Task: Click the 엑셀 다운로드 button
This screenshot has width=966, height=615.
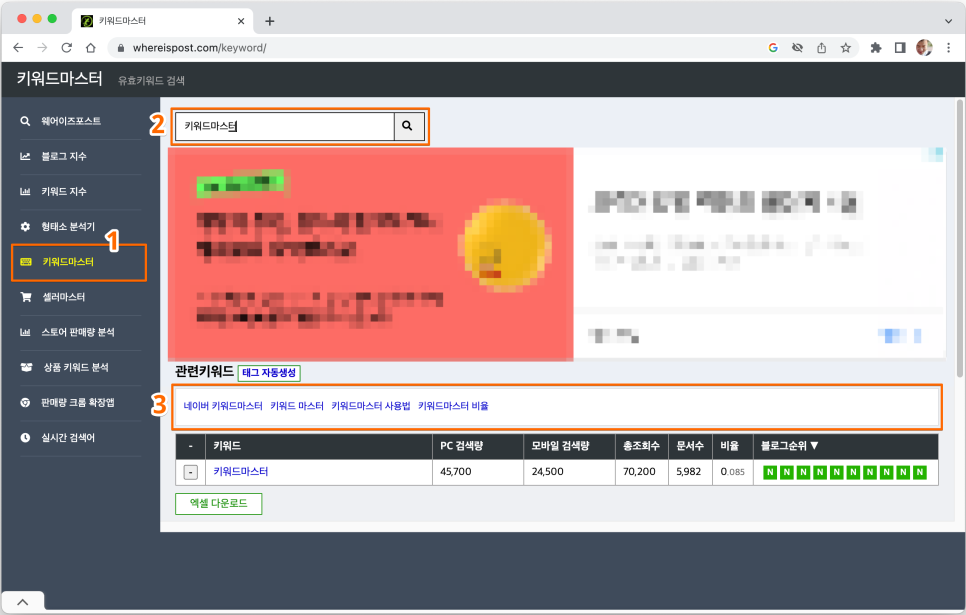Action: point(219,503)
